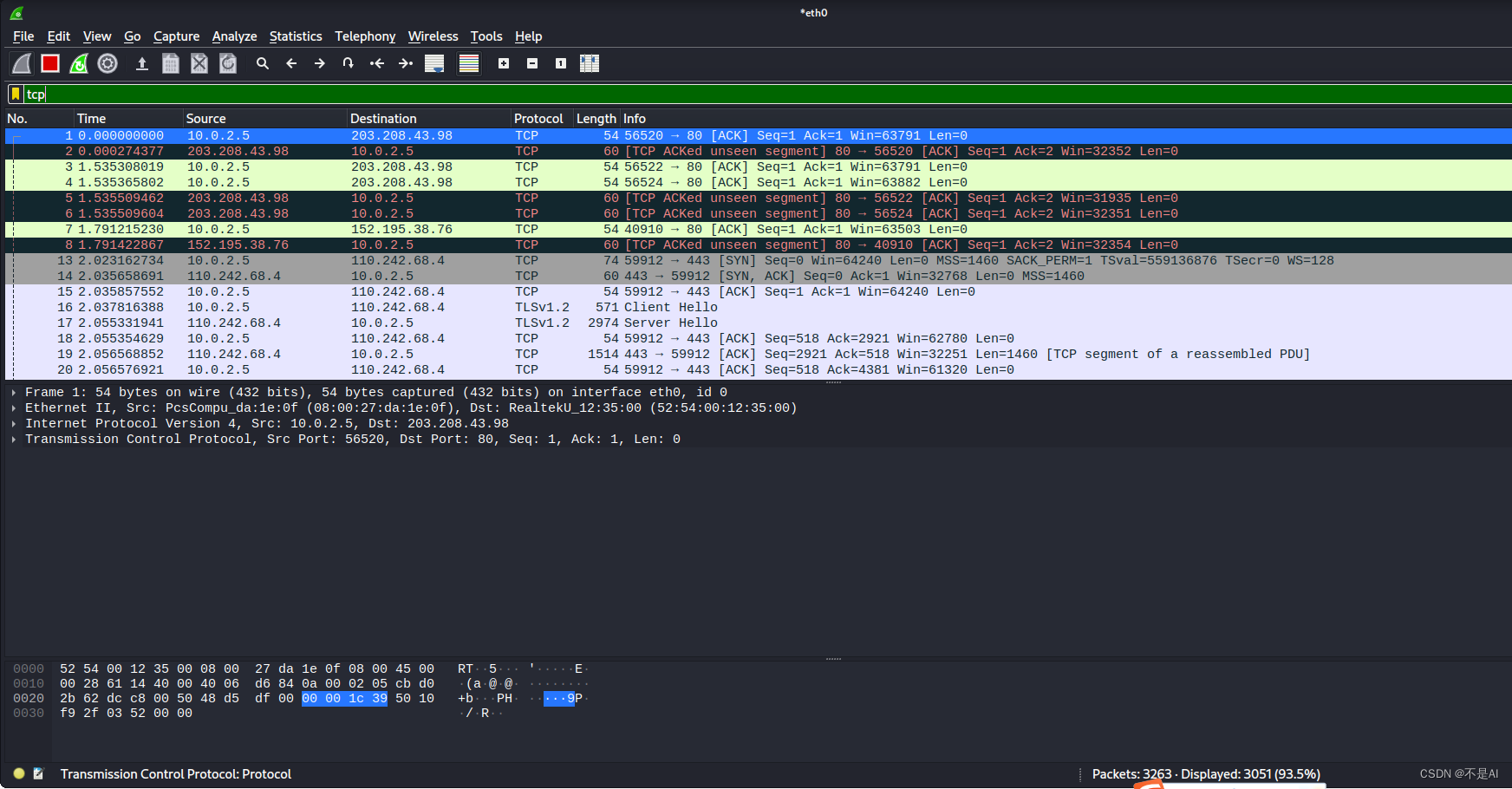Image resolution: width=1512 pixels, height=789 pixels.
Task: Click the tcp display filter field
Action: [x=768, y=94]
